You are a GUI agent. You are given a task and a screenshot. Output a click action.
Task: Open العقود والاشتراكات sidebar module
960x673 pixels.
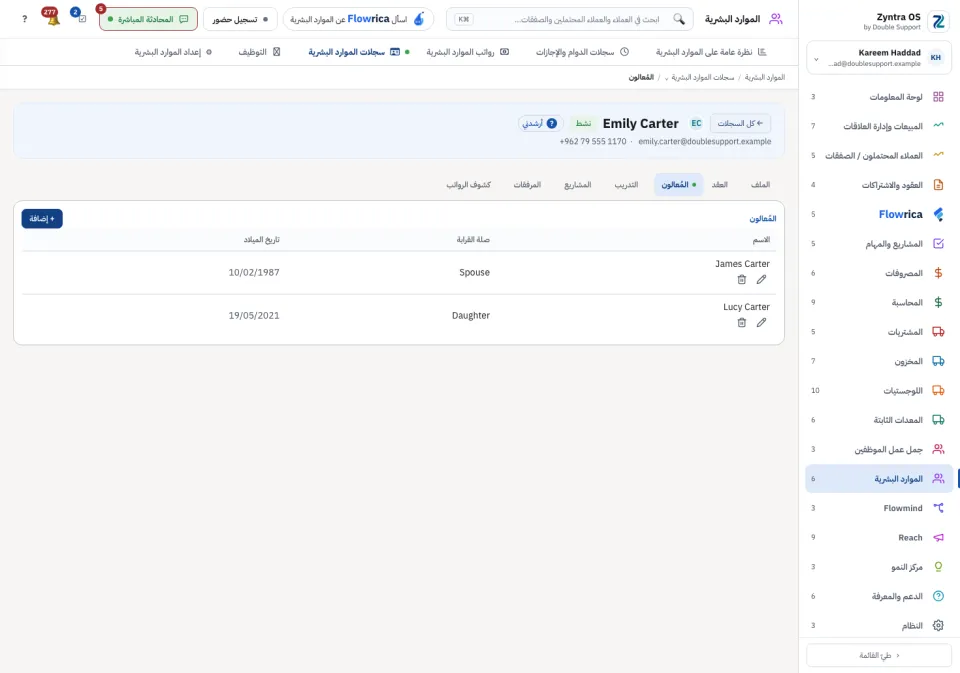click(x=879, y=185)
